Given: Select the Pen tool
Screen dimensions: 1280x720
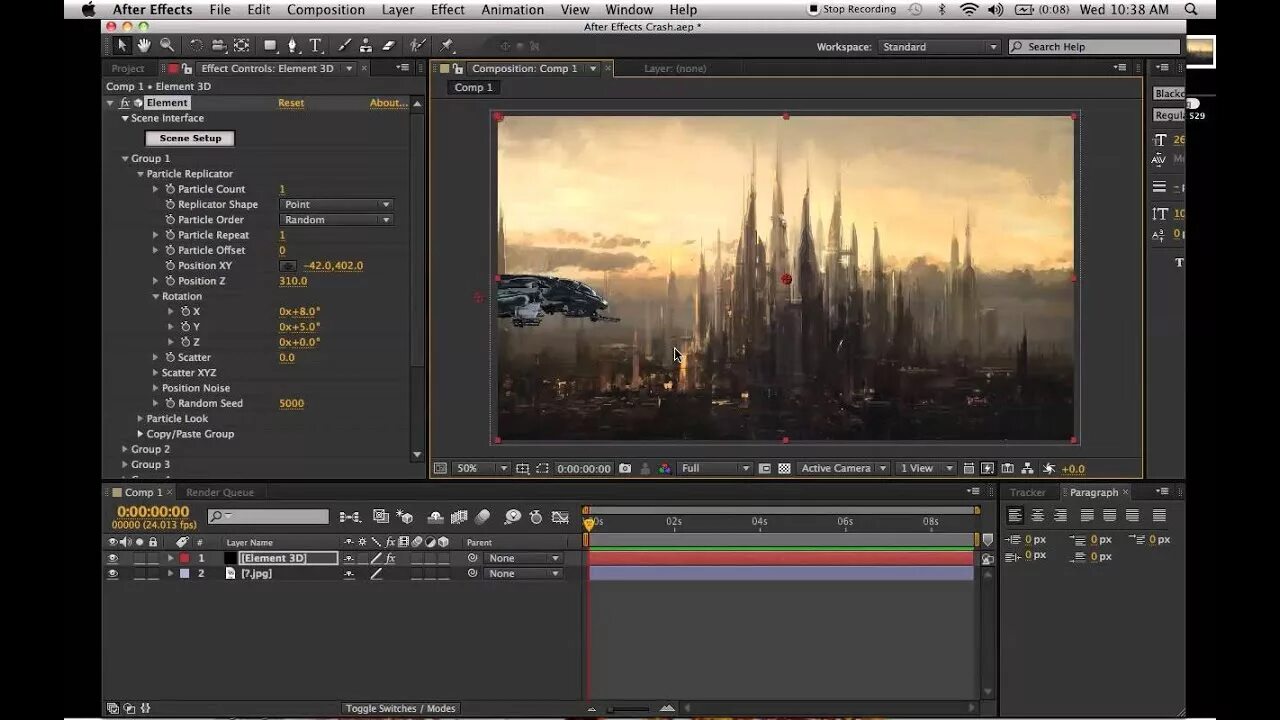Looking at the screenshot, I should tap(292, 46).
